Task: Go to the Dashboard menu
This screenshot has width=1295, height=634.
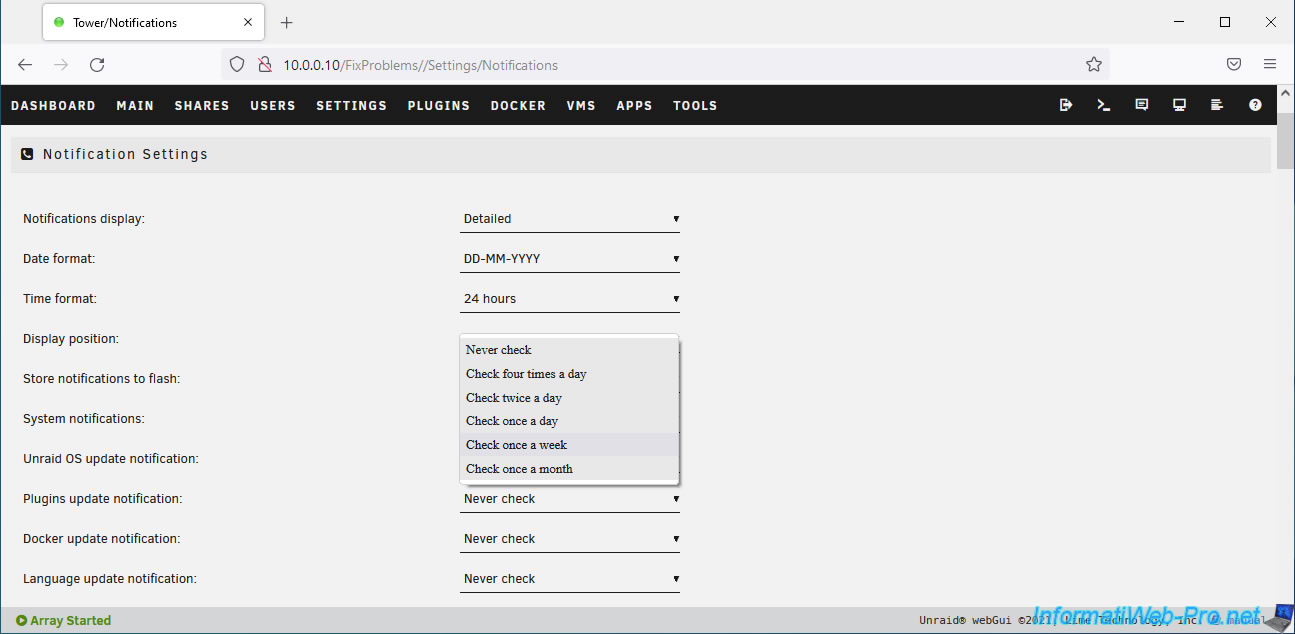Action: [53, 106]
